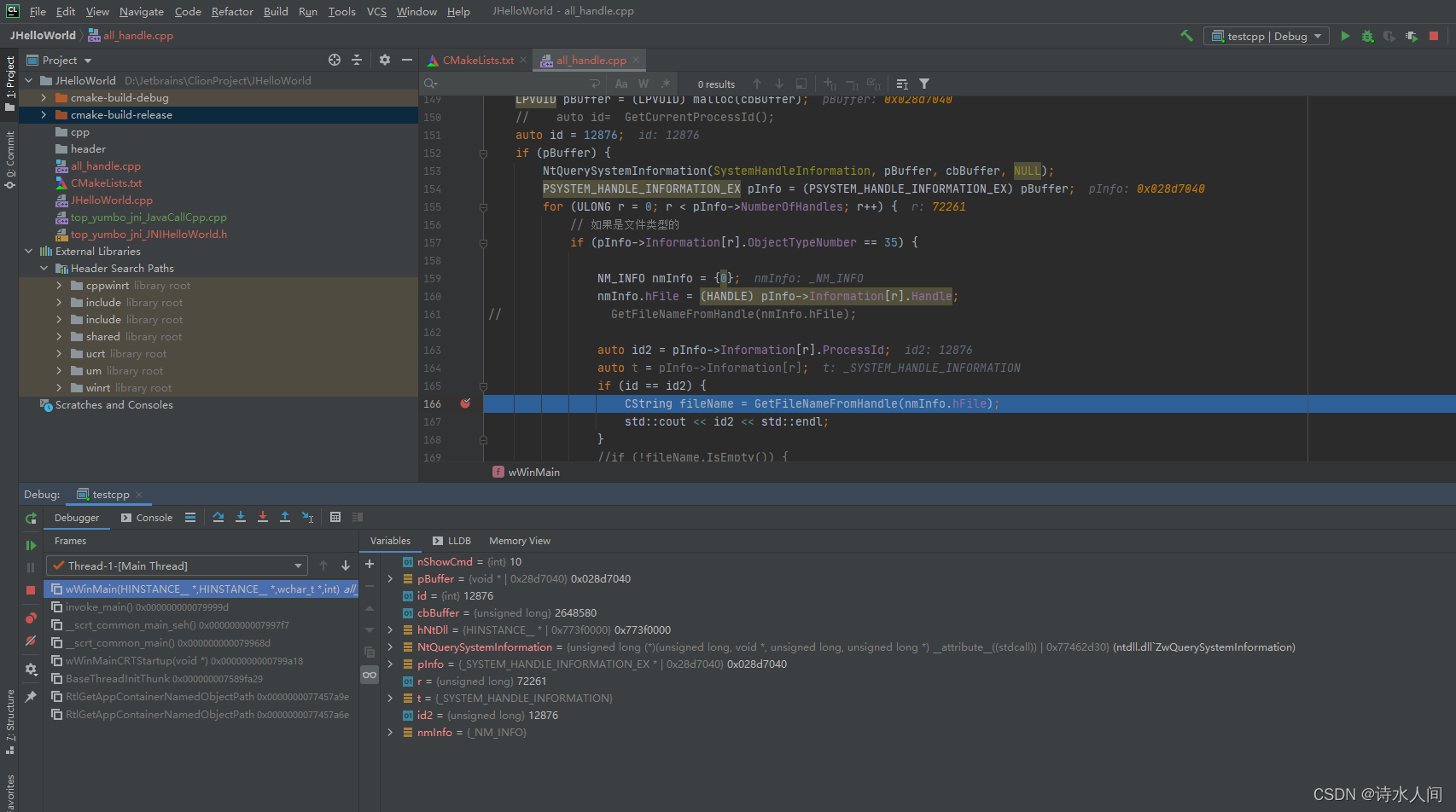Collapse all in Project panel
Screen dimensions: 1456x812
coord(357,60)
